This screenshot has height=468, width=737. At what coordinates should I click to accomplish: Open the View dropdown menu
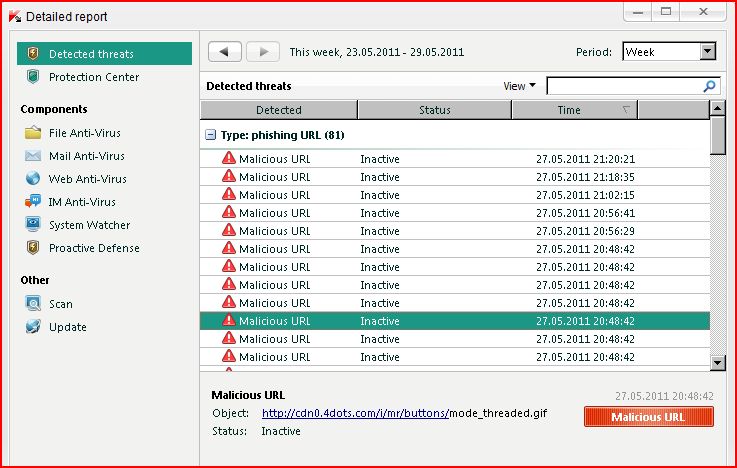pyautogui.click(x=519, y=86)
